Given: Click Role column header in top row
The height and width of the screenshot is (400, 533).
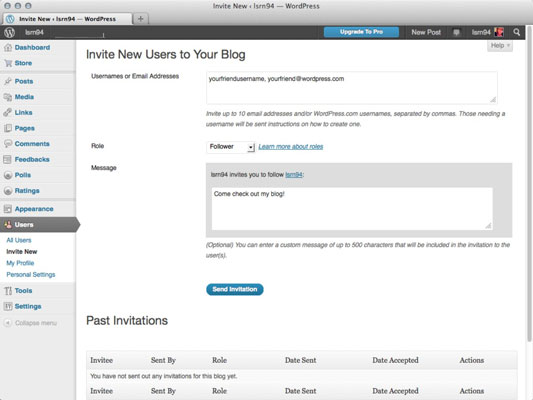Looking at the screenshot, I should (x=219, y=360).
